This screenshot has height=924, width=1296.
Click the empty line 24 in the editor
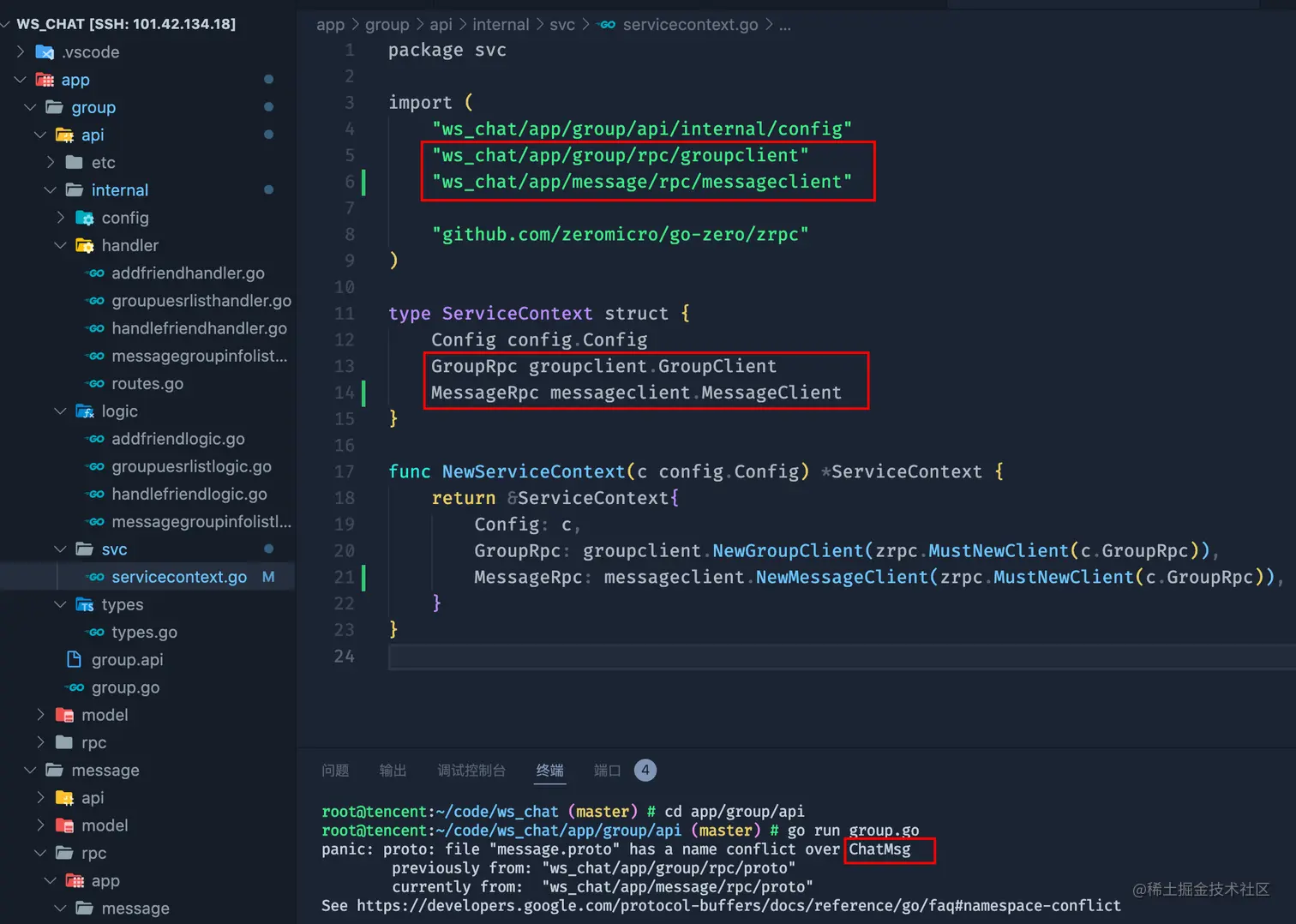(842, 657)
